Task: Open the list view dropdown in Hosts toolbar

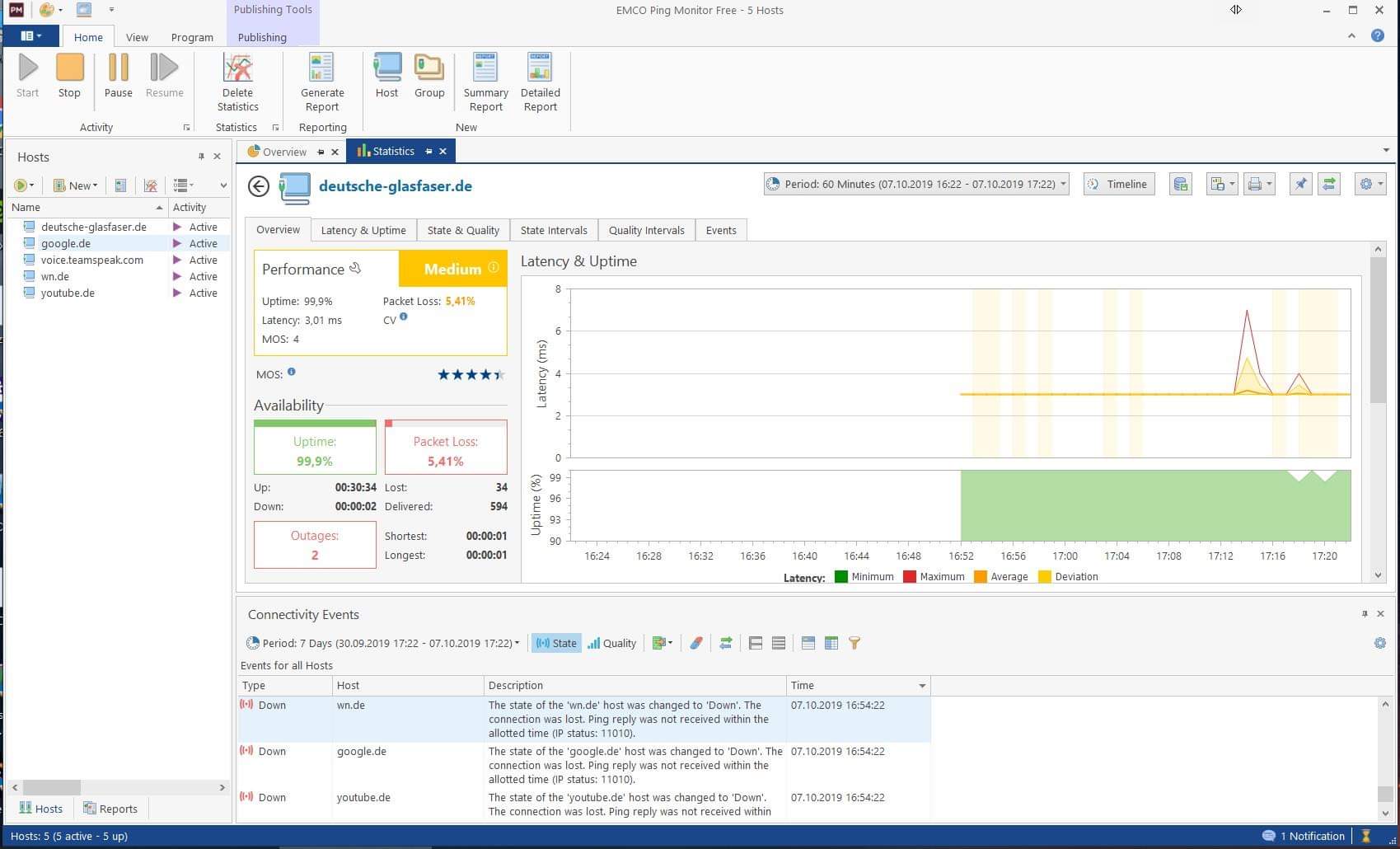Action: click(184, 185)
